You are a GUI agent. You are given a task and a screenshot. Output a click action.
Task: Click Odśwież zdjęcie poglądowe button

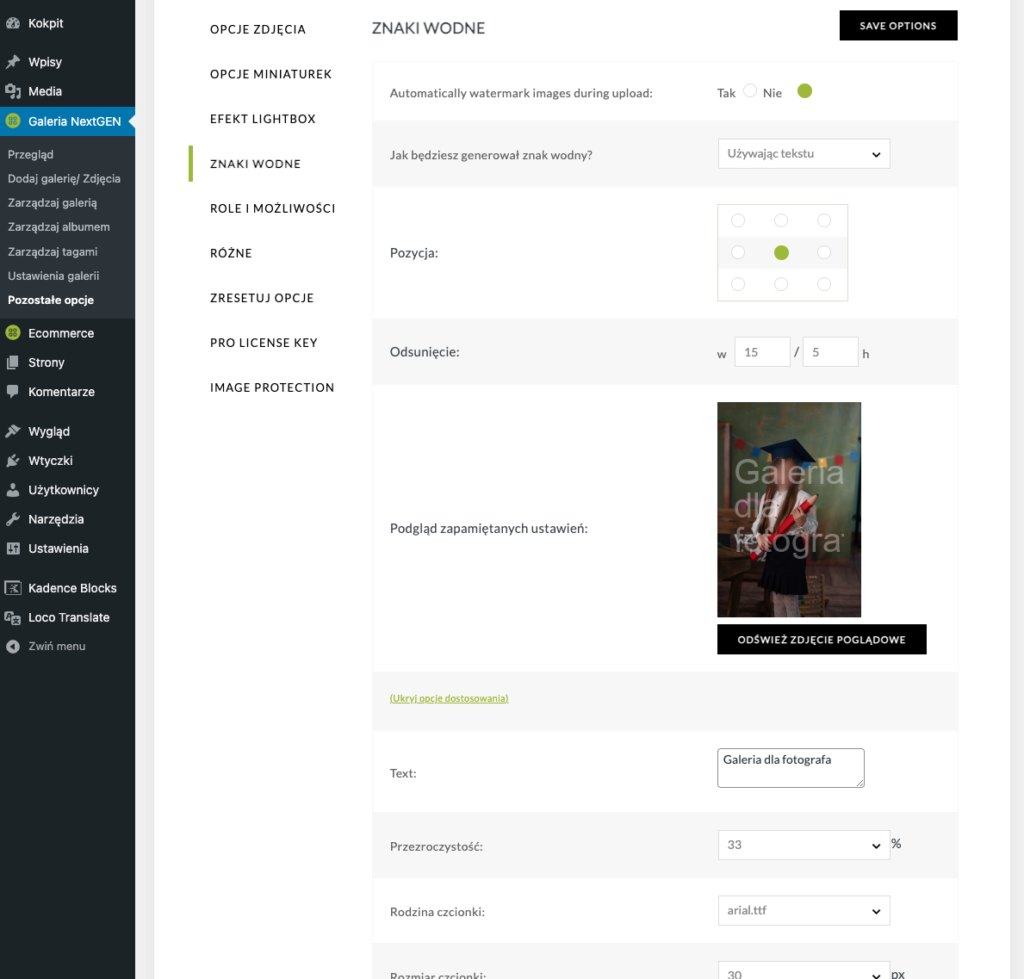[821, 639]
